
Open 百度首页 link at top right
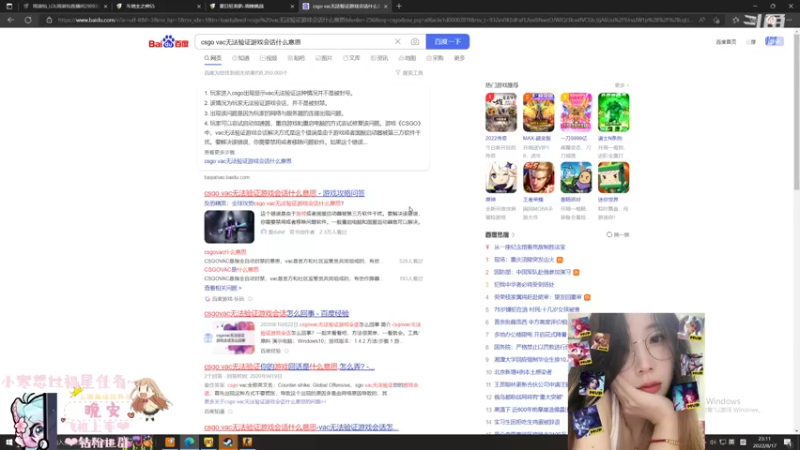[x=726, y=42]
